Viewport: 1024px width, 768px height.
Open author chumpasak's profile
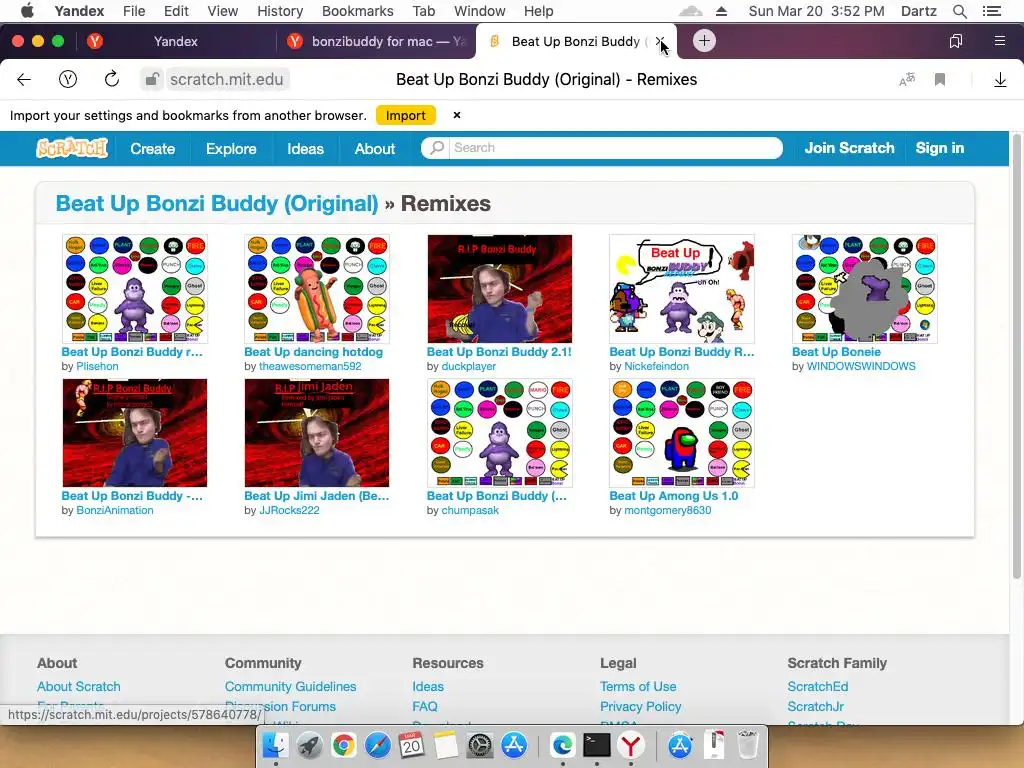(470, 511)
